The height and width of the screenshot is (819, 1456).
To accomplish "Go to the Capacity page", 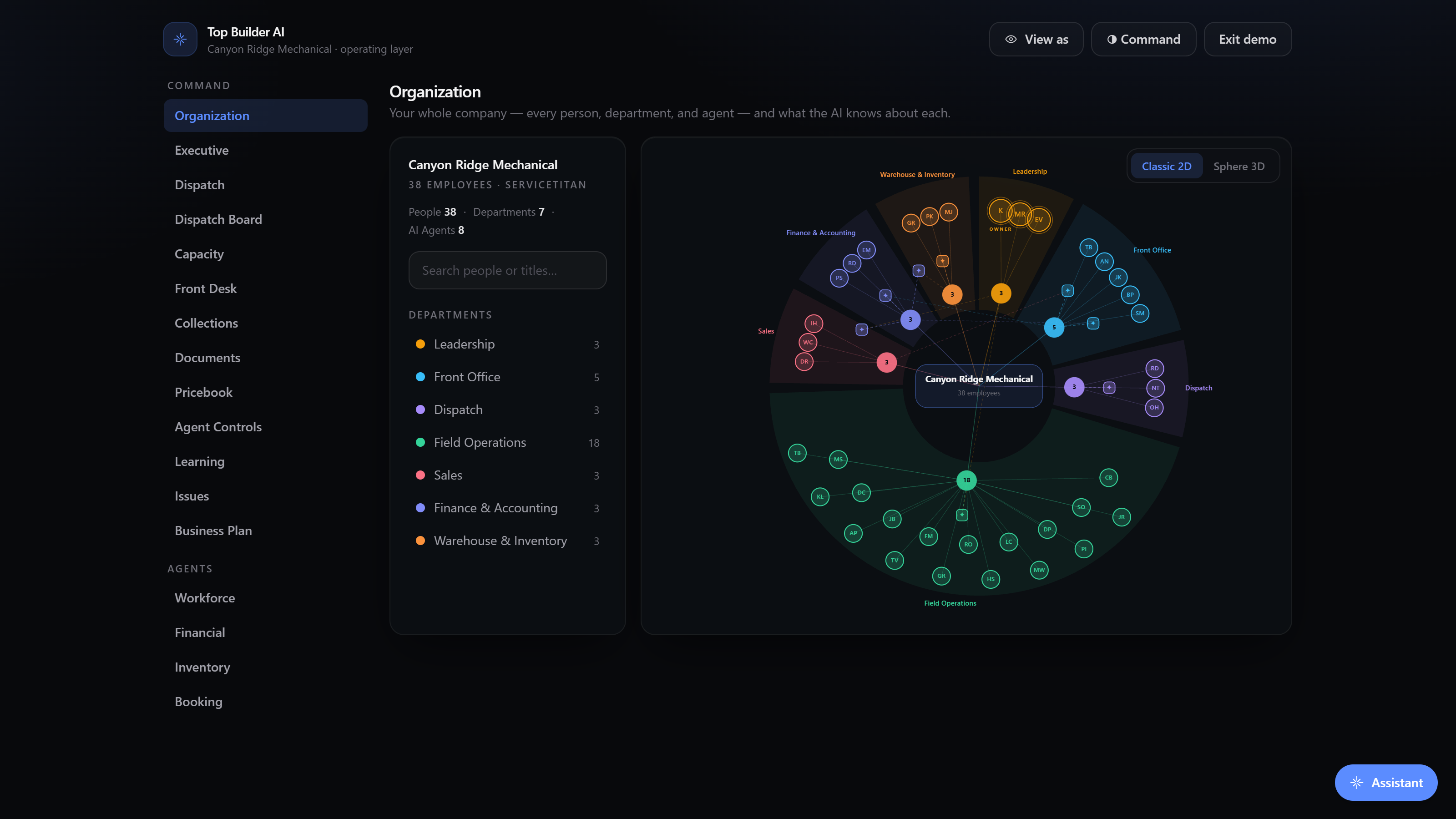I will click(x=265, y=254).
